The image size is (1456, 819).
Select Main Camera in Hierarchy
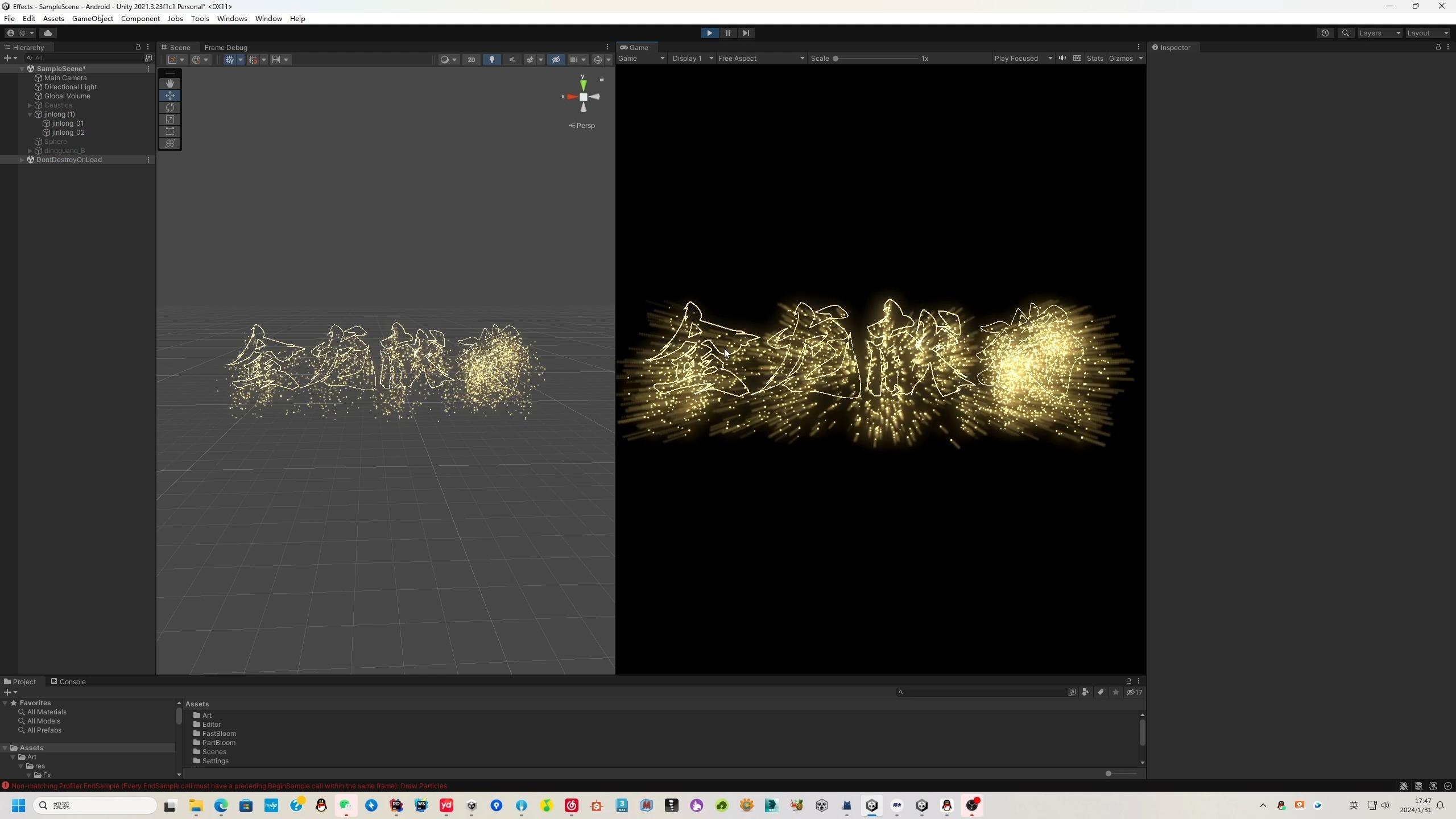point(65,78)
